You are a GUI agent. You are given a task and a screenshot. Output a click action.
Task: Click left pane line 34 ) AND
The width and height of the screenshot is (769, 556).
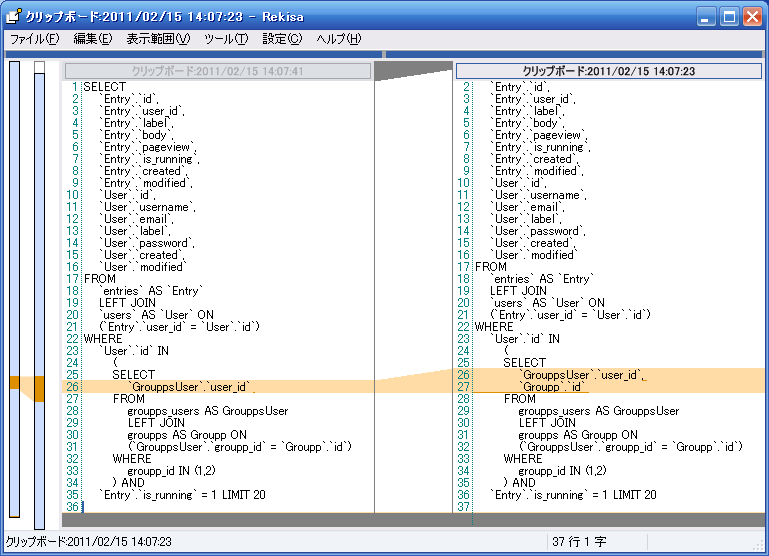click(128, 483)
